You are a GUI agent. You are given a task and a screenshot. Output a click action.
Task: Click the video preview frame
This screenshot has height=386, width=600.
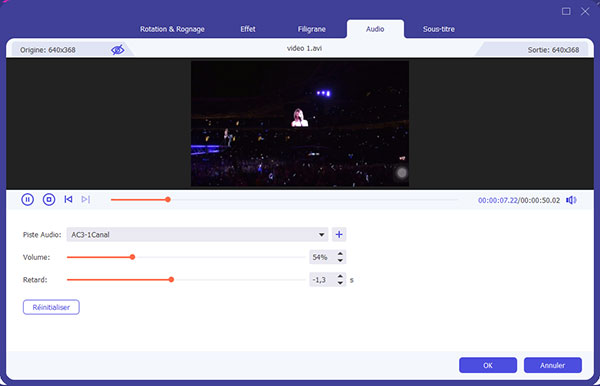point(300,124)
